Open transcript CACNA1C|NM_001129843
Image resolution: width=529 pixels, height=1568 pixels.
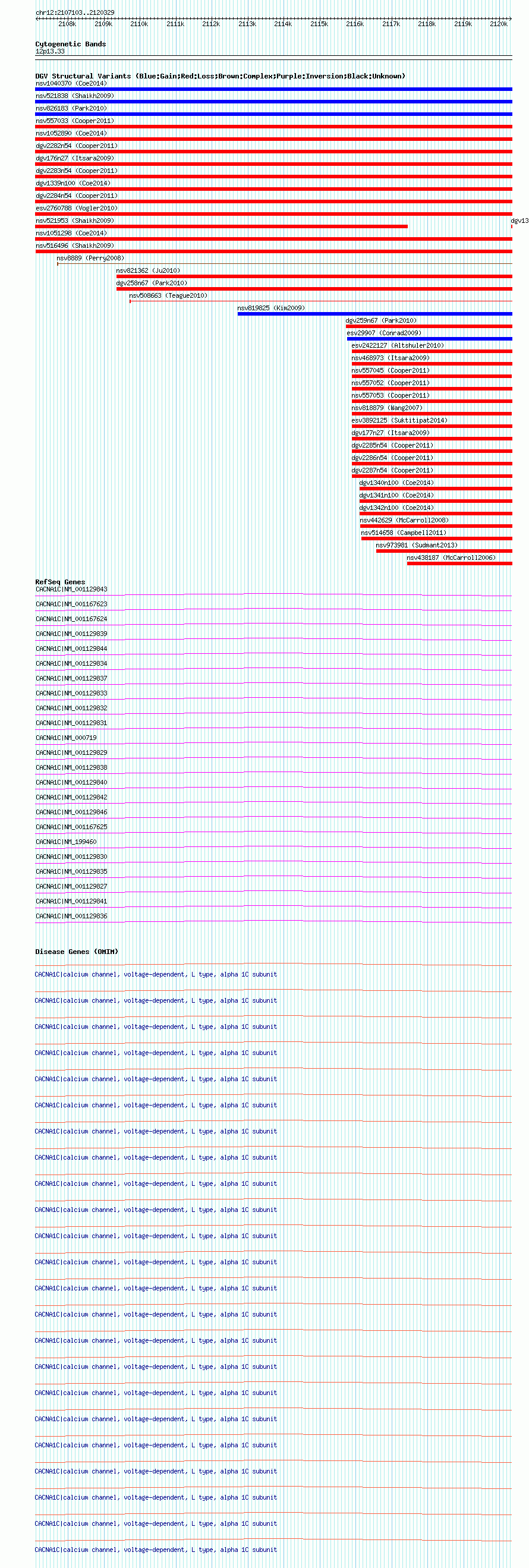click(71, 589)
